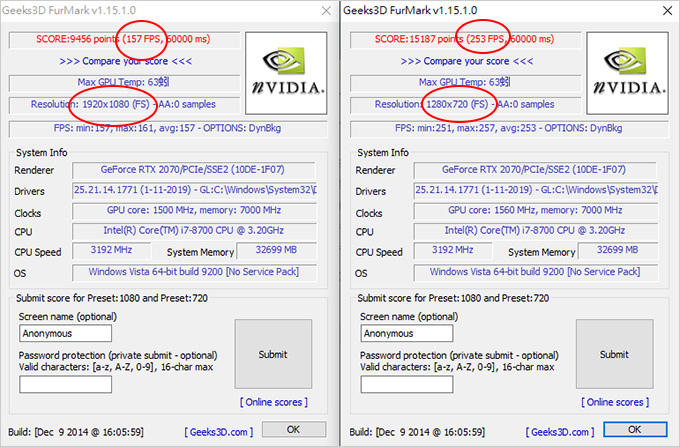This screenshot has height=447, width=680.
Task: Focus the Anonymous screen name field, left window
Action: (65, 333)
